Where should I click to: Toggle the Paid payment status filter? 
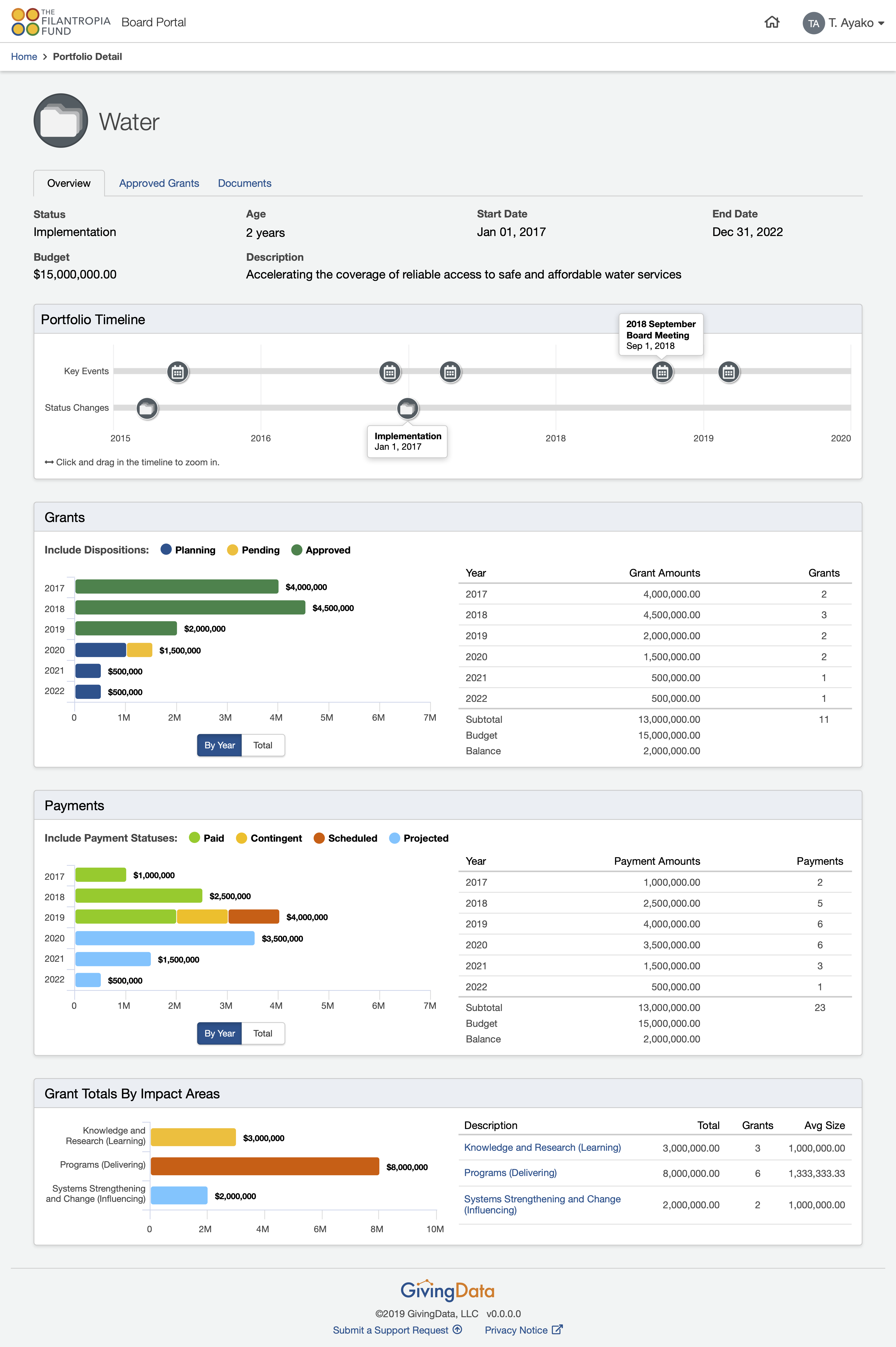click(x=206, y=838)
